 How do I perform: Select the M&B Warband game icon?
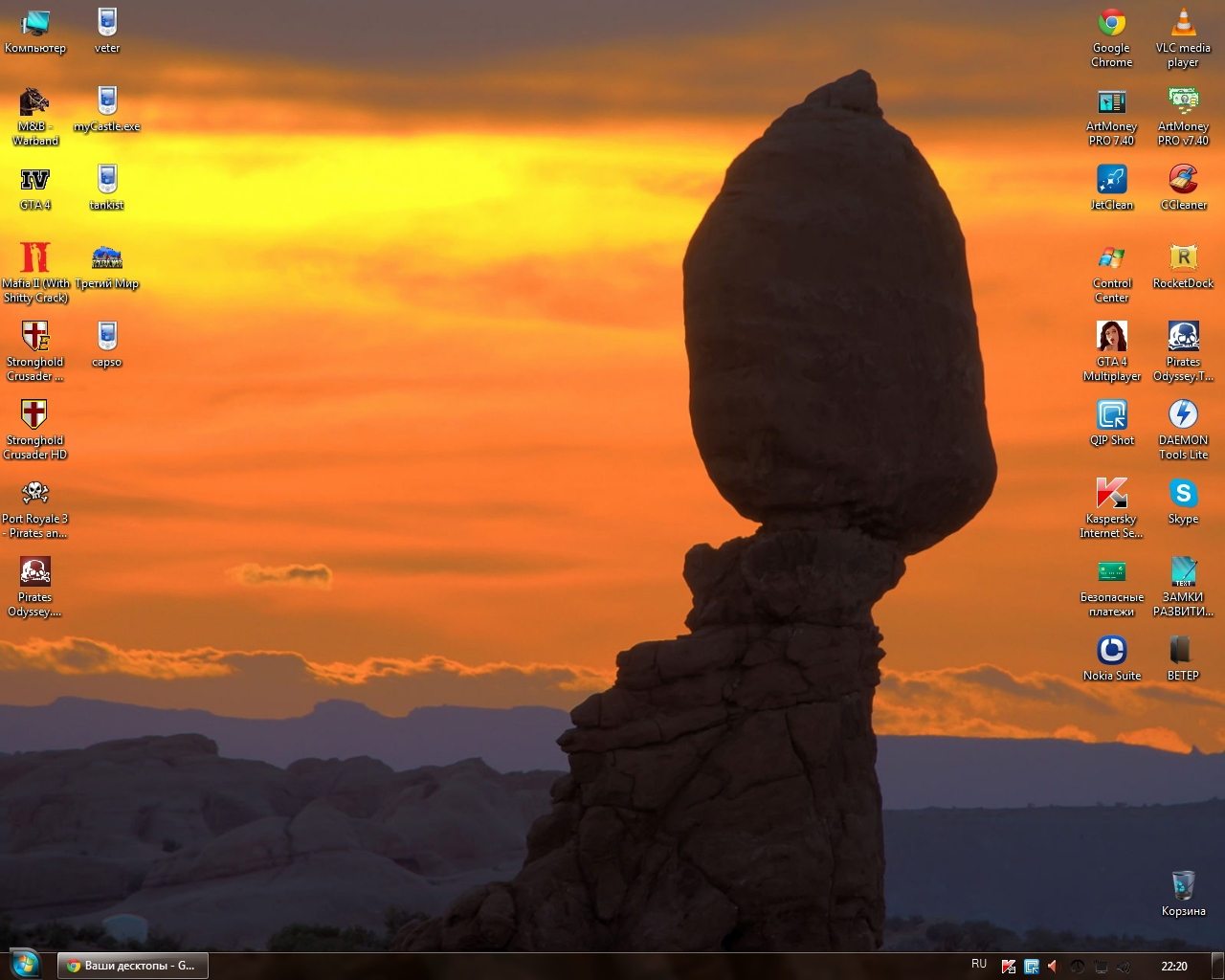point(35,101)
